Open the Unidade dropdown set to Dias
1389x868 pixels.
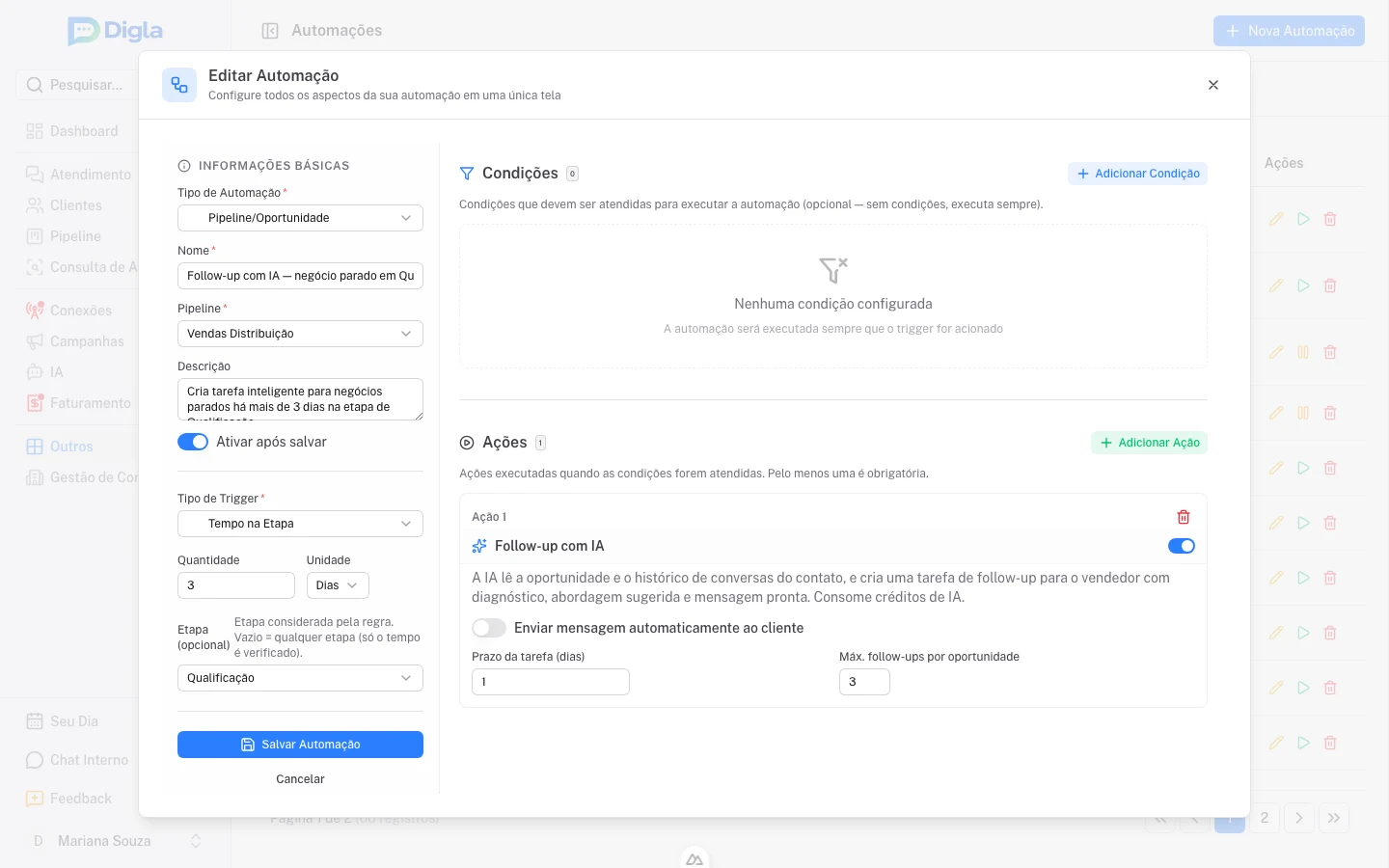click(338, 585)
